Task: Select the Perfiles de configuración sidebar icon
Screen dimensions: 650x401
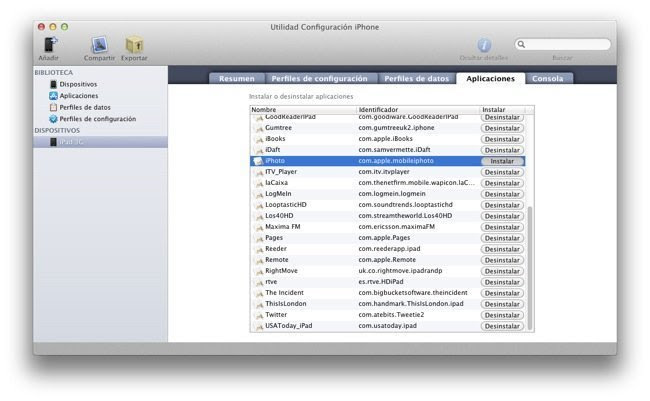Action: click(53, 119)
